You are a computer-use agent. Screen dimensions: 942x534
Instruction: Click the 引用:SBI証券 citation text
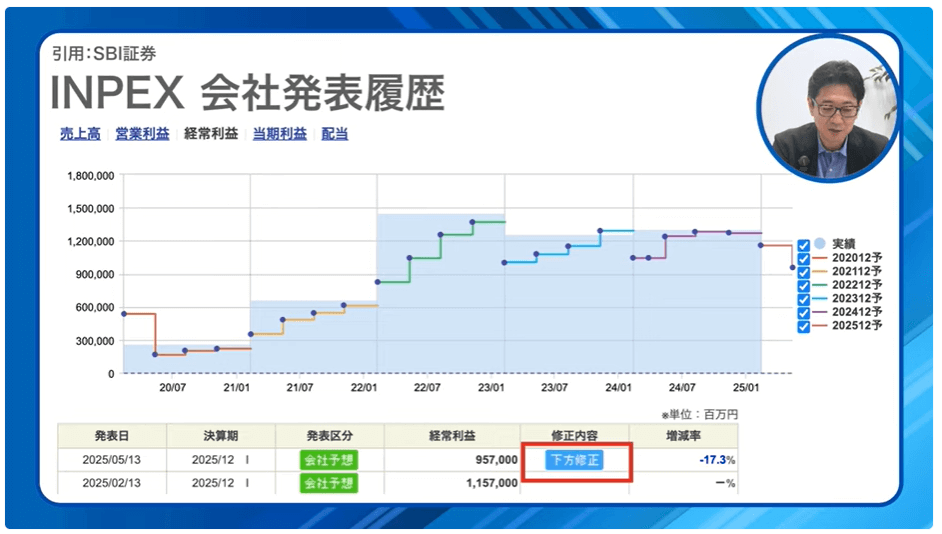[x=103, y=54]
